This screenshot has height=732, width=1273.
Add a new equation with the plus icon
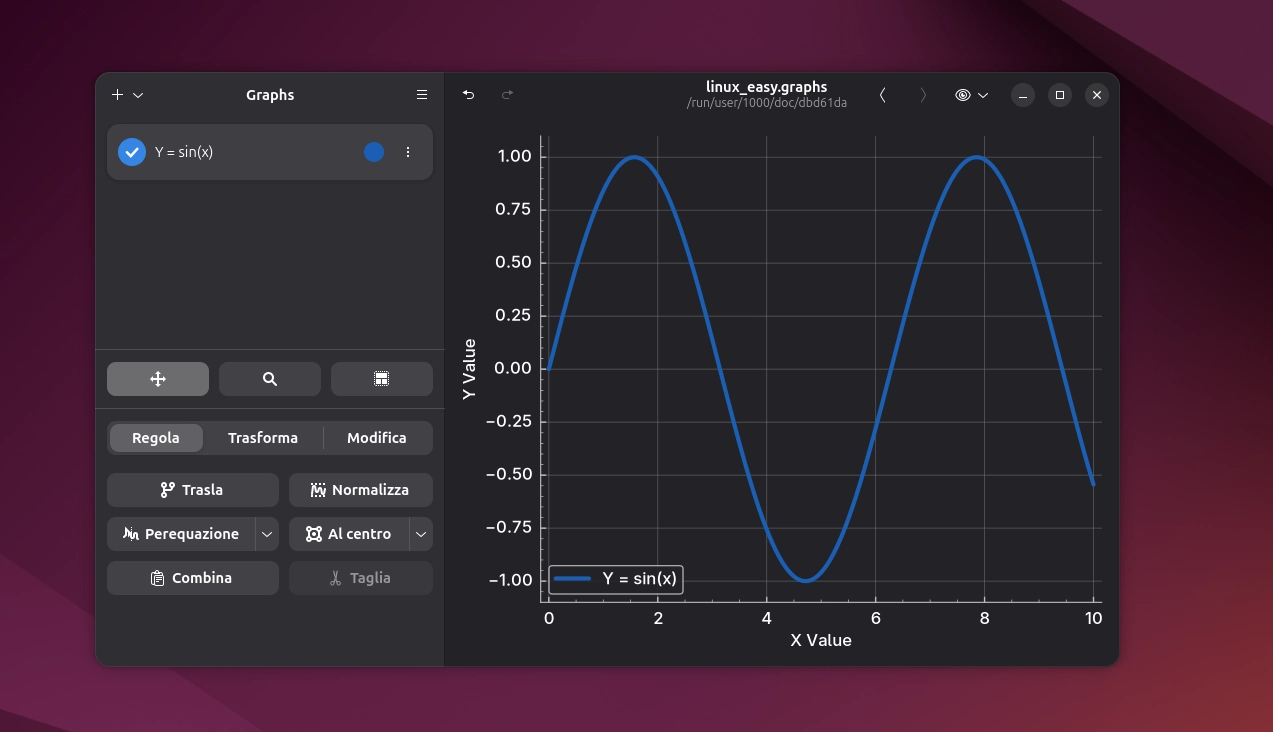point(115,94)
